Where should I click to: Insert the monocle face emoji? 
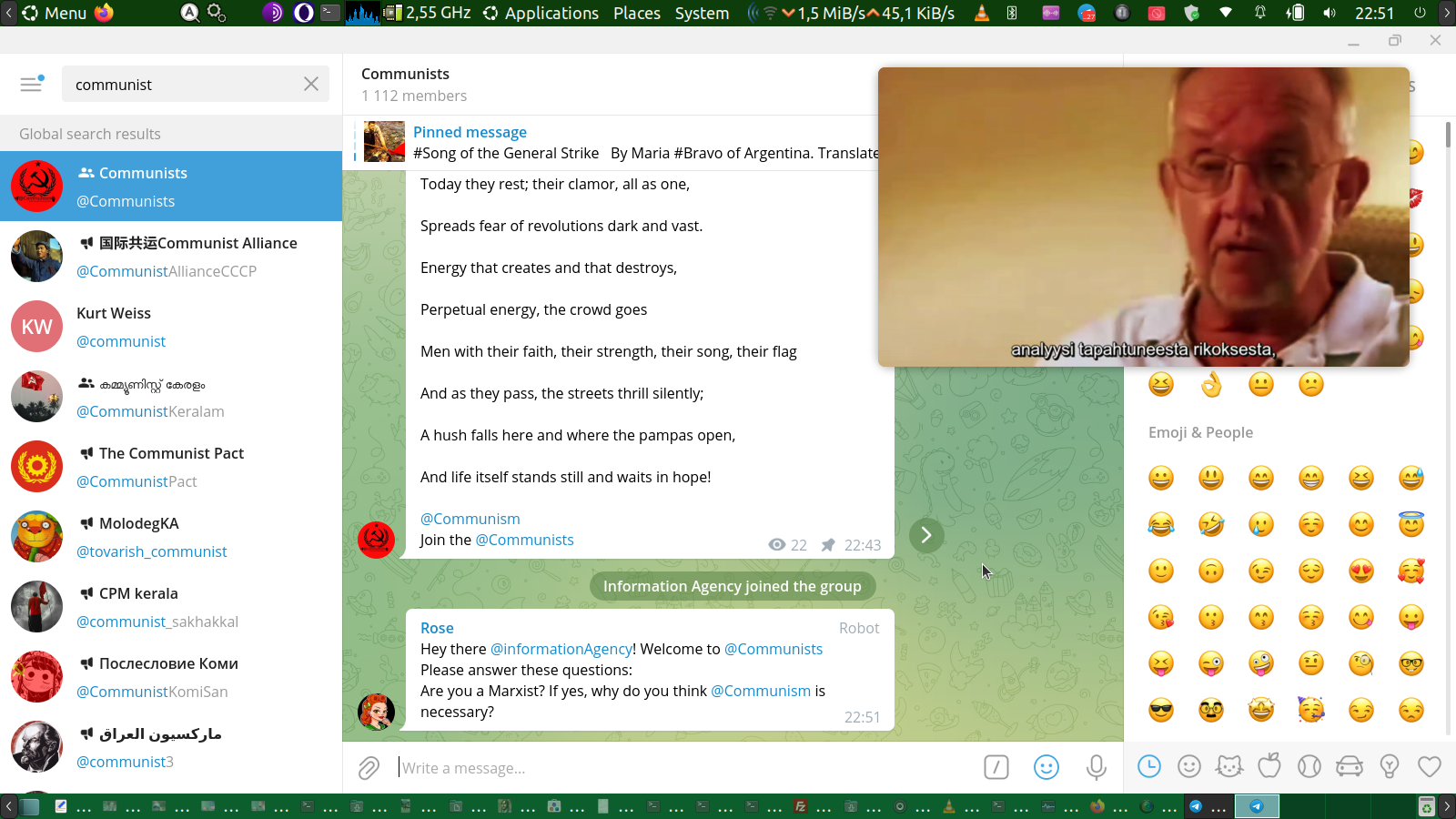tap(1361, 663)
